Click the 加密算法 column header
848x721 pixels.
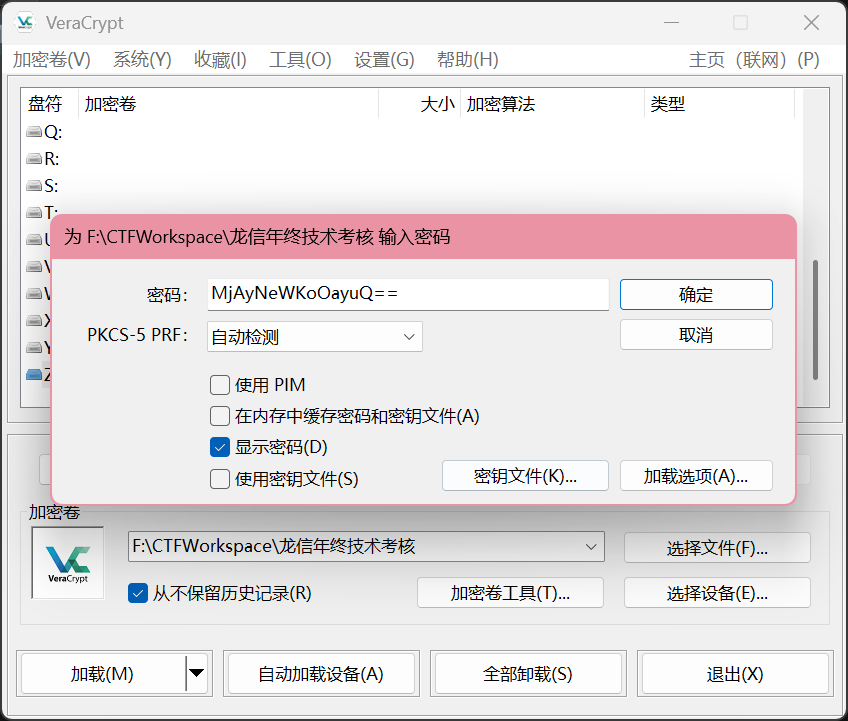(x=553, y=103)
